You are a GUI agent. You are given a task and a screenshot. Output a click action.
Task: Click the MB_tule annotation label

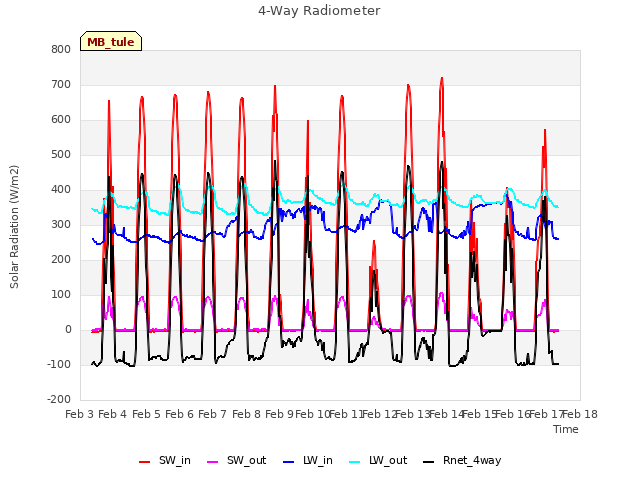pyautogui.click(x=111, y=41)
